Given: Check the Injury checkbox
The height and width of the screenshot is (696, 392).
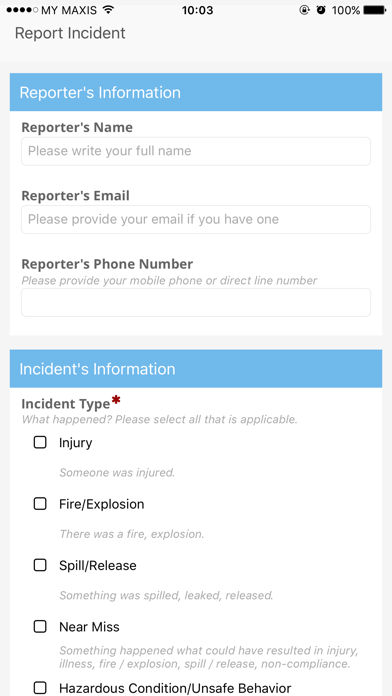Looking at the screenshot, I should pyautogui.click(x=40, y=443).
